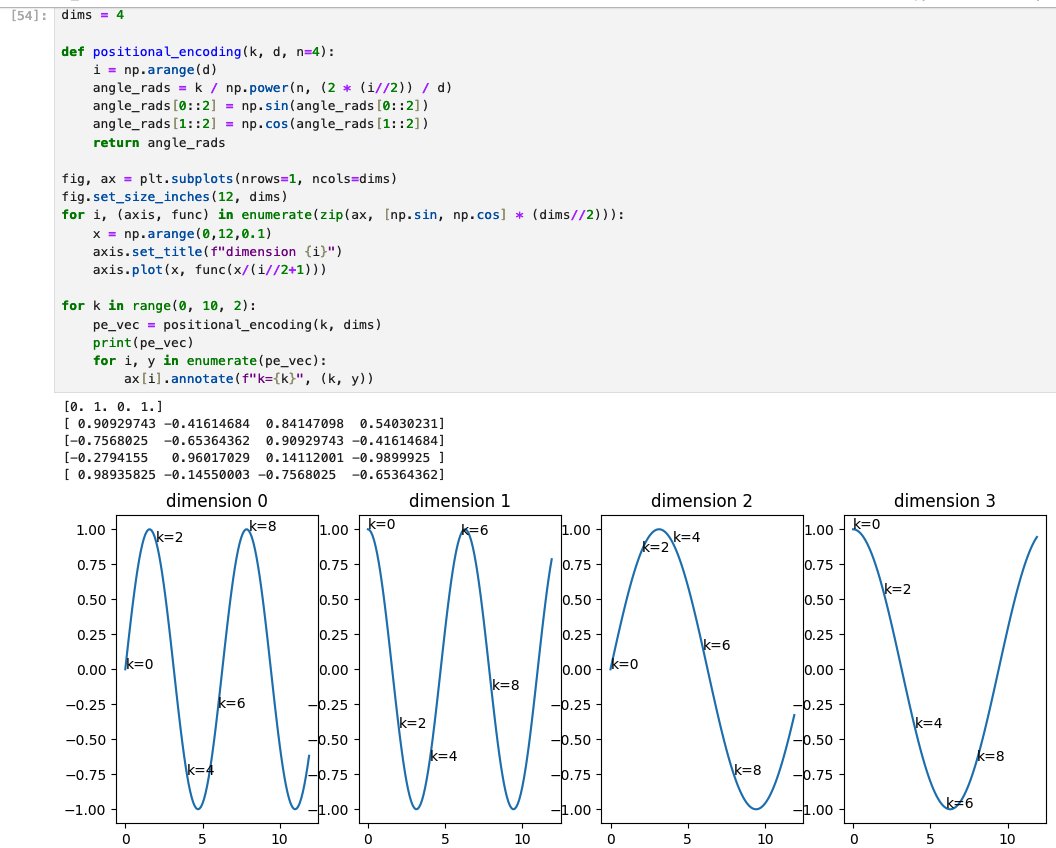Click the output row starting with -0.7568025
Viewport: 1056px width, 848px height.
pyautogui.click(x=254, y=441)
